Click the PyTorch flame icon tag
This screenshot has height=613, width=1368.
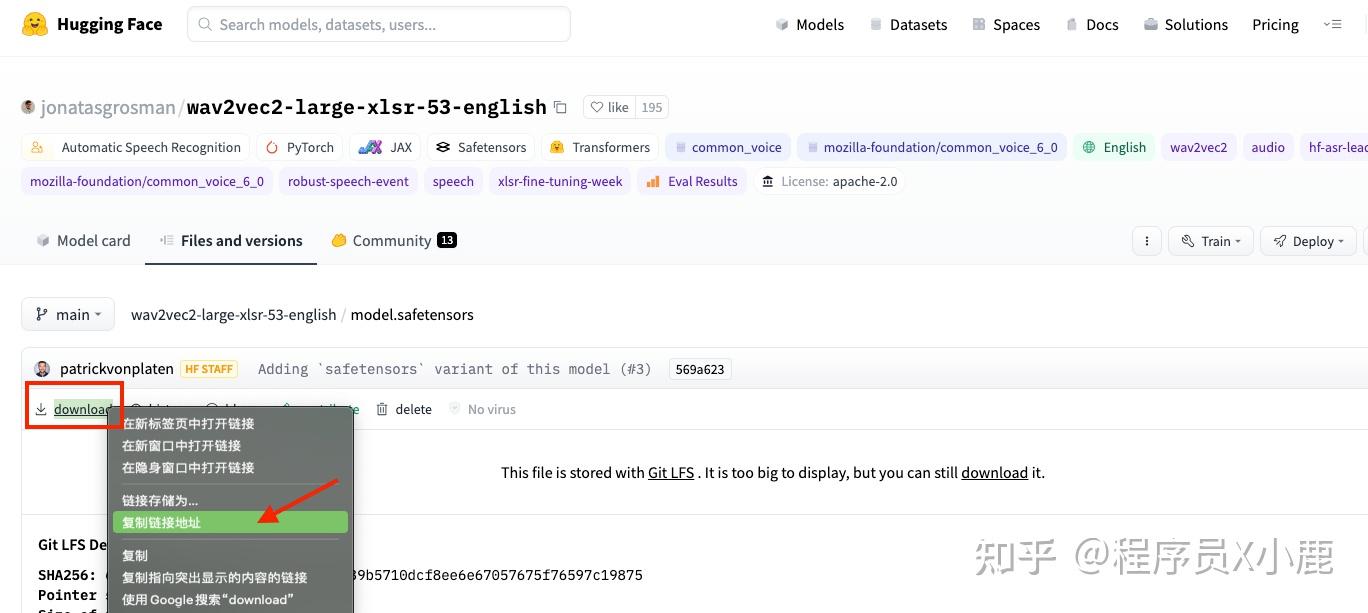tap(271, 147)
